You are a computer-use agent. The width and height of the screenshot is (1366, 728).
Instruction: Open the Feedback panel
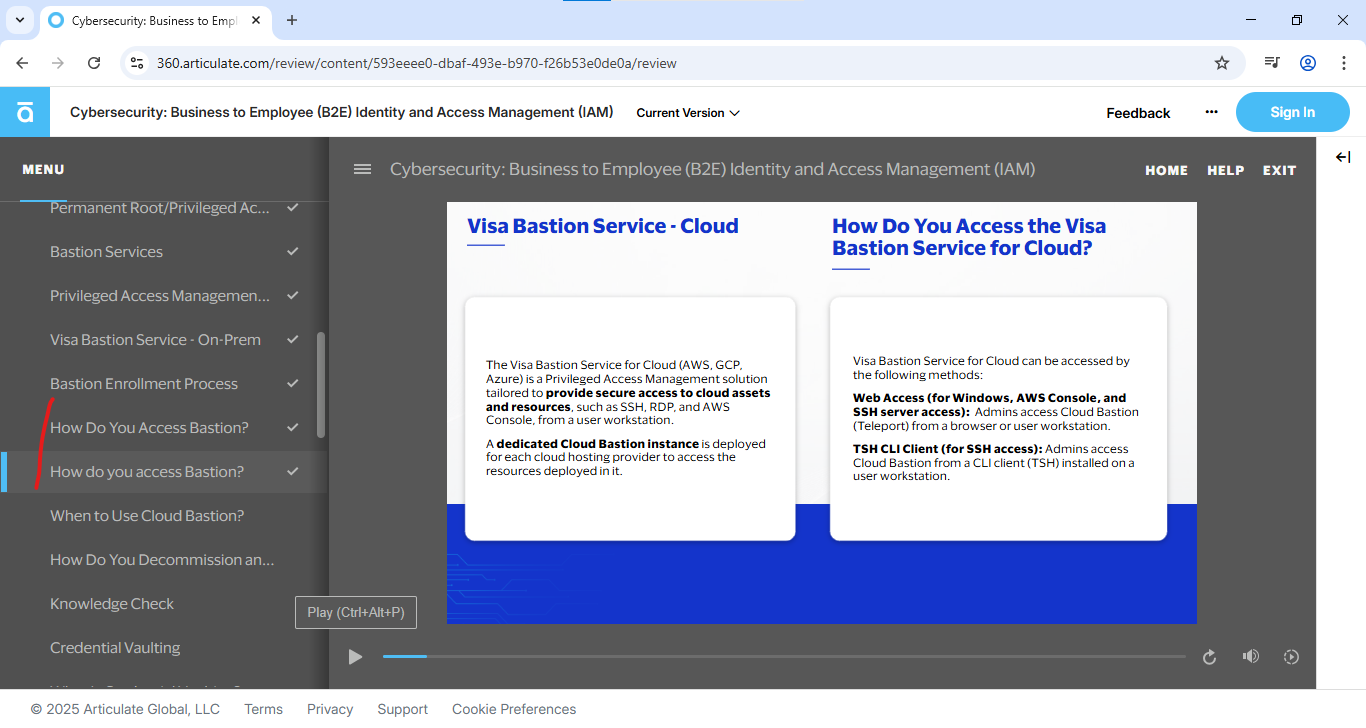tap(1138, 113)
